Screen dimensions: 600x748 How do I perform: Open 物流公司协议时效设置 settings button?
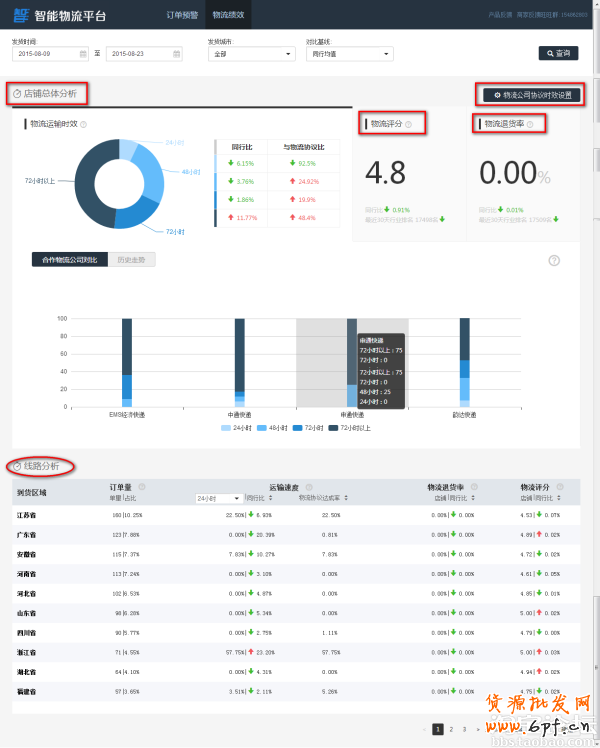tap(528, 95)
